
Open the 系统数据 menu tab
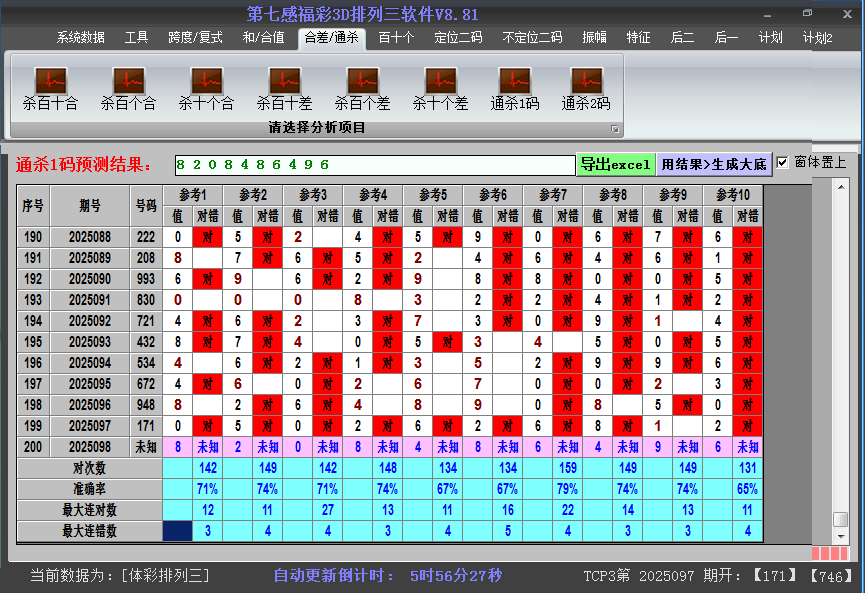pyautogui.click(x=81, y=38)
